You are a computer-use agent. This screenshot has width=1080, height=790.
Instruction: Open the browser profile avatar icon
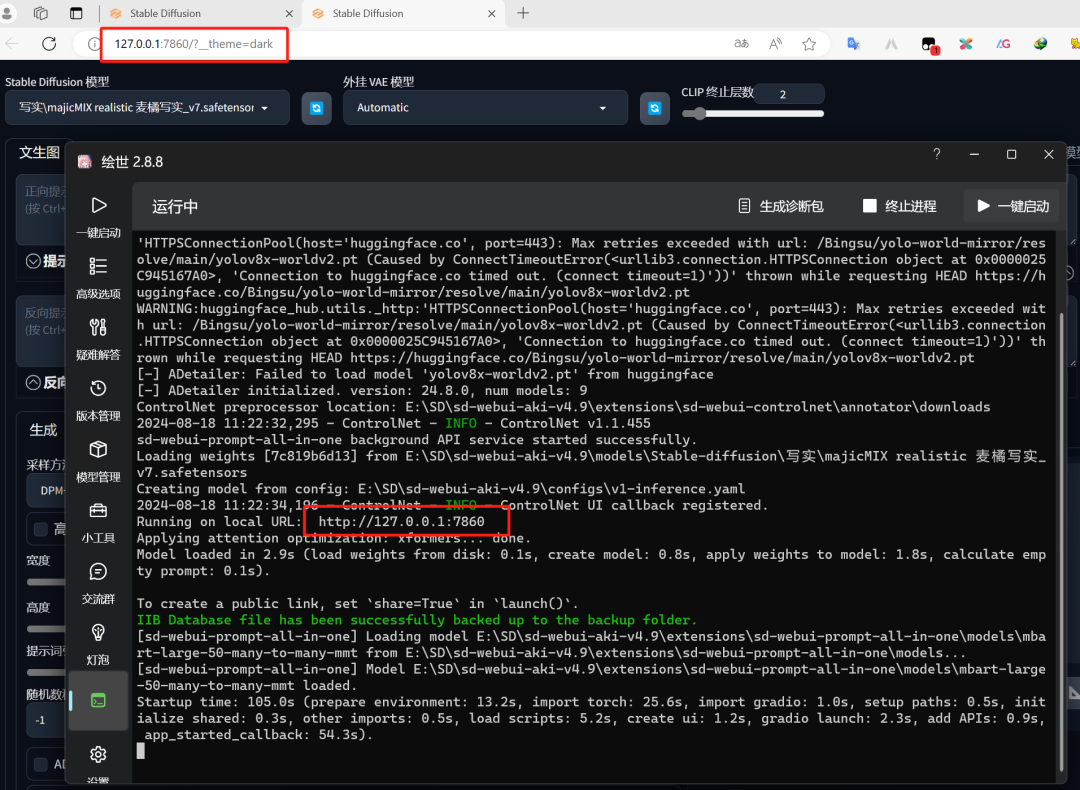click(x=8, y=13)
